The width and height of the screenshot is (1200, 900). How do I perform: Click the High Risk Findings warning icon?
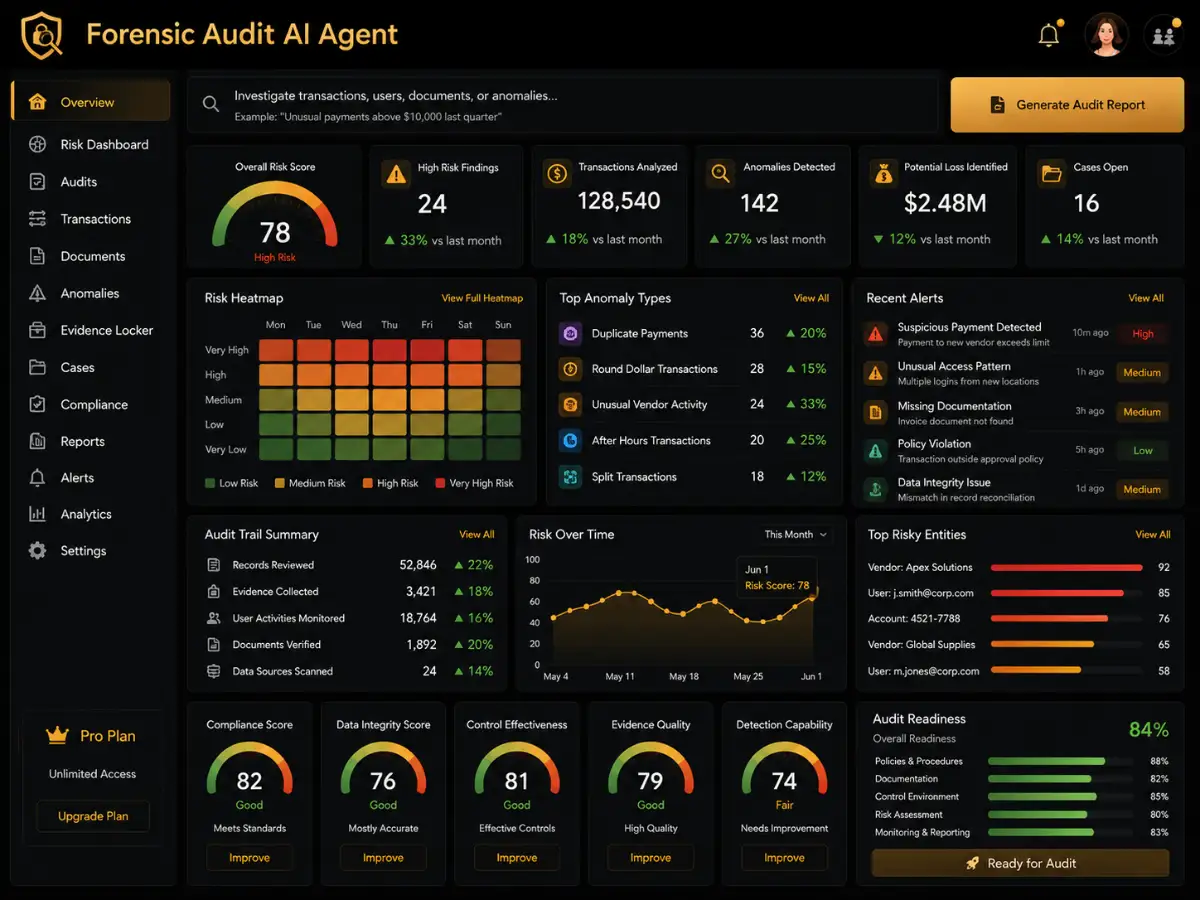395,173
